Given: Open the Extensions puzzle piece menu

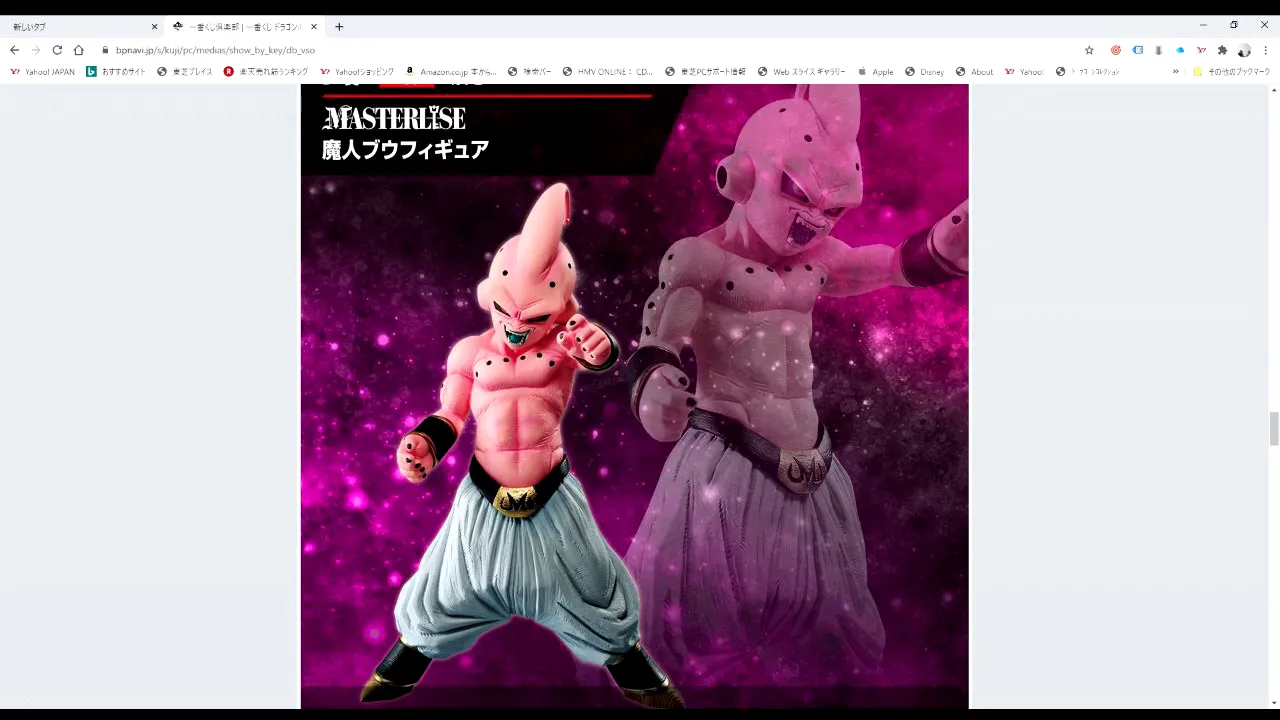Looking at the screenshot, I should click(x=1222, y=50).
